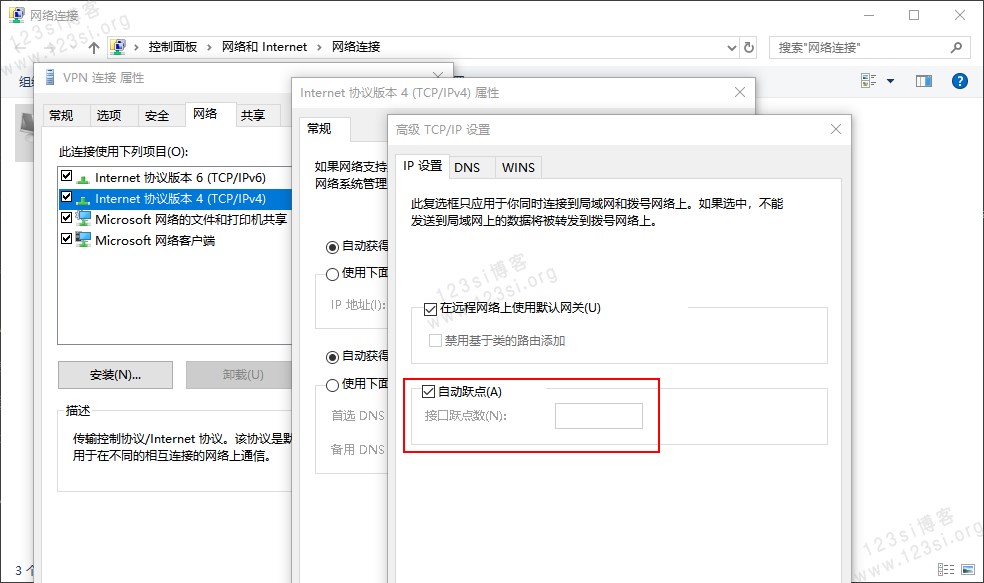Click the change view layout icon
Screen dimensions: 984x583
pyautogui.click(x=868, y=81)
